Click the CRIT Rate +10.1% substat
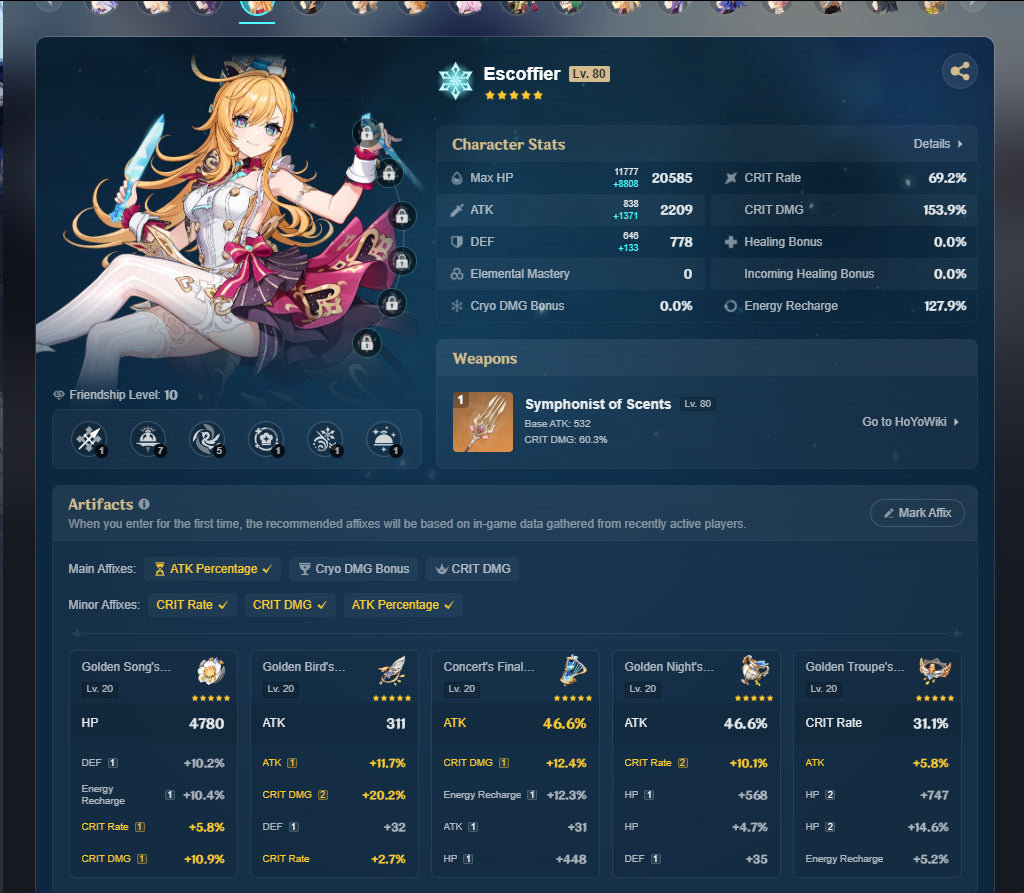Image resolution: width=1024 pixels, height=893 pixels. (696, 763)
